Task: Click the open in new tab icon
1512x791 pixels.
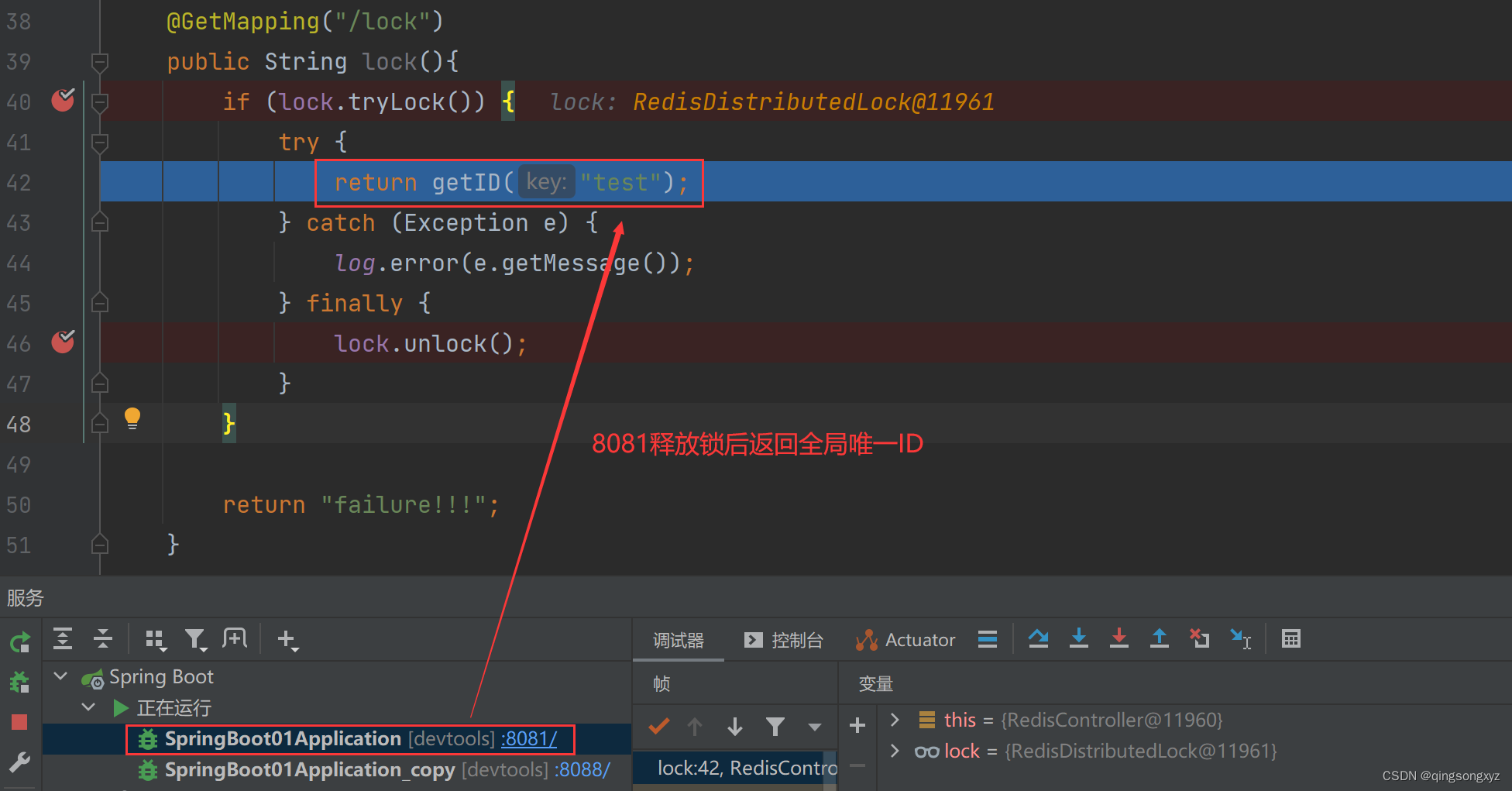Action: [235, 639]
